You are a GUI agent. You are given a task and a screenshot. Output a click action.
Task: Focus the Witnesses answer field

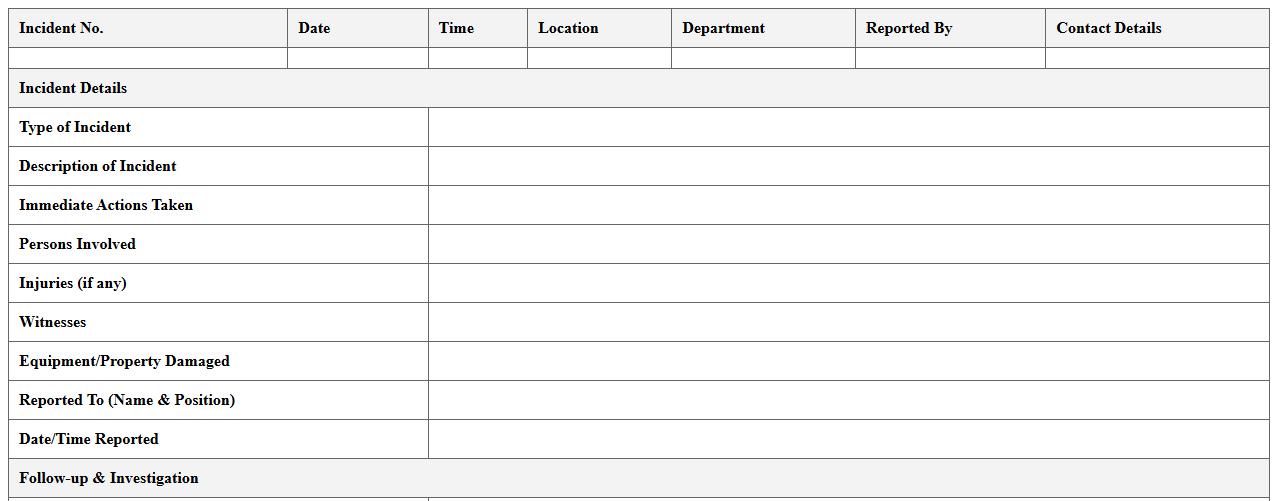[x=848, y=322]
